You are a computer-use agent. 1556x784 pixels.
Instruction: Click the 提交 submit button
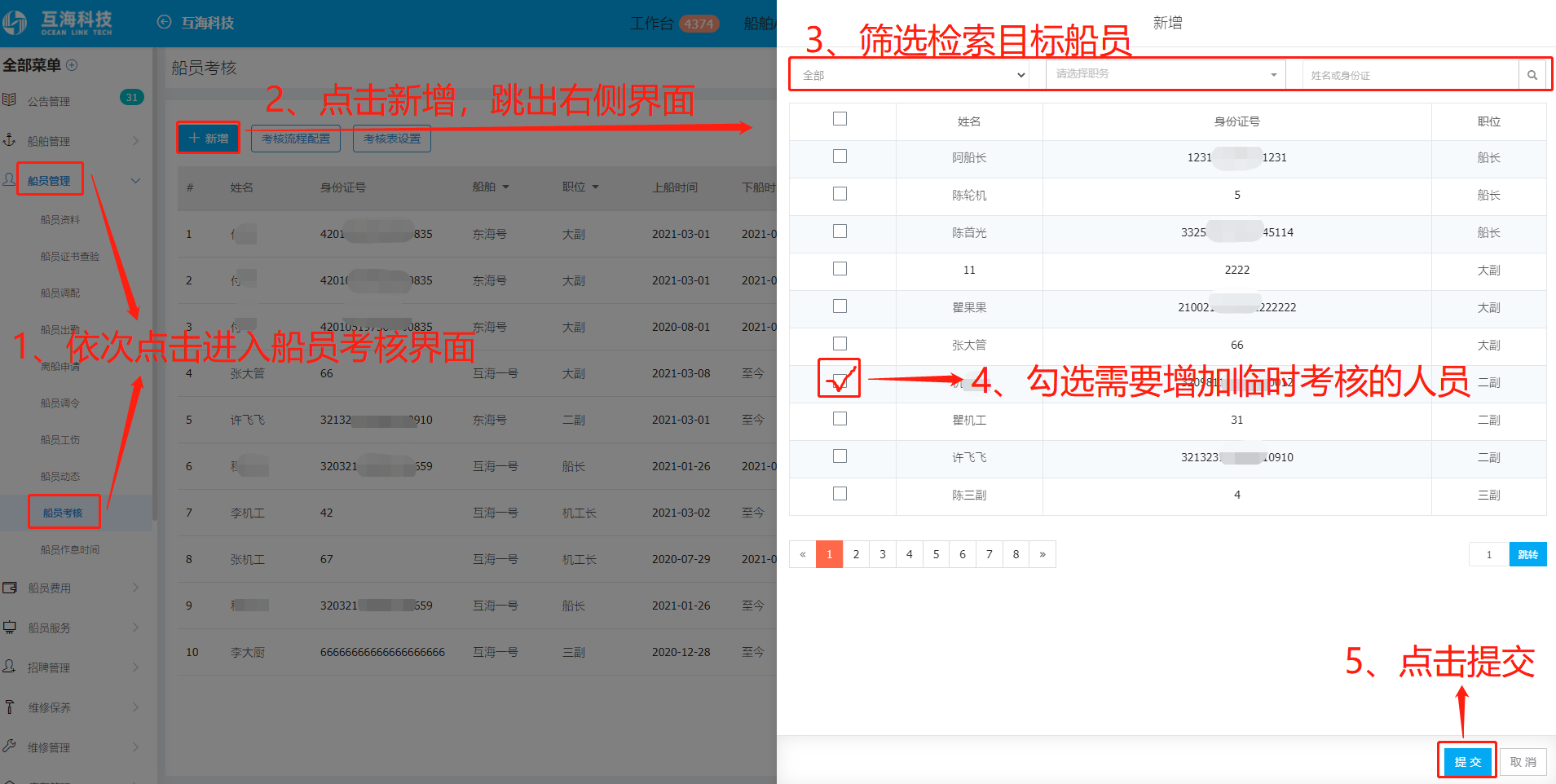pyautogui.click(x=1467, y=762)
